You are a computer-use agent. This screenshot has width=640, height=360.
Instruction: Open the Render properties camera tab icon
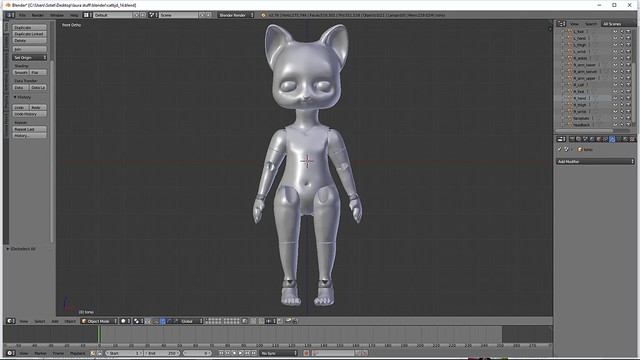pyautogui.click(x=572, y=139)
